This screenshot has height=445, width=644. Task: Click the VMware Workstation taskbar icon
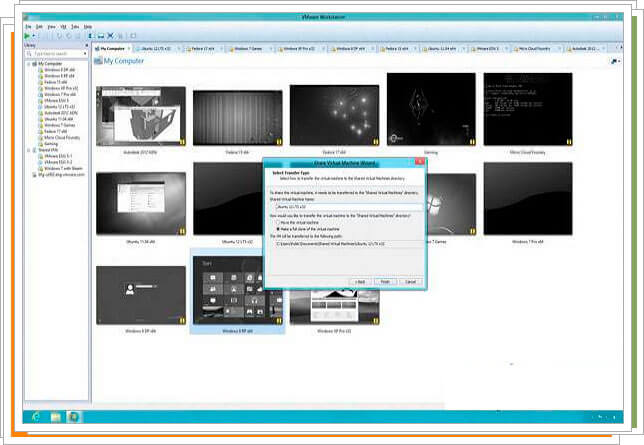click(x=74, y=415)
